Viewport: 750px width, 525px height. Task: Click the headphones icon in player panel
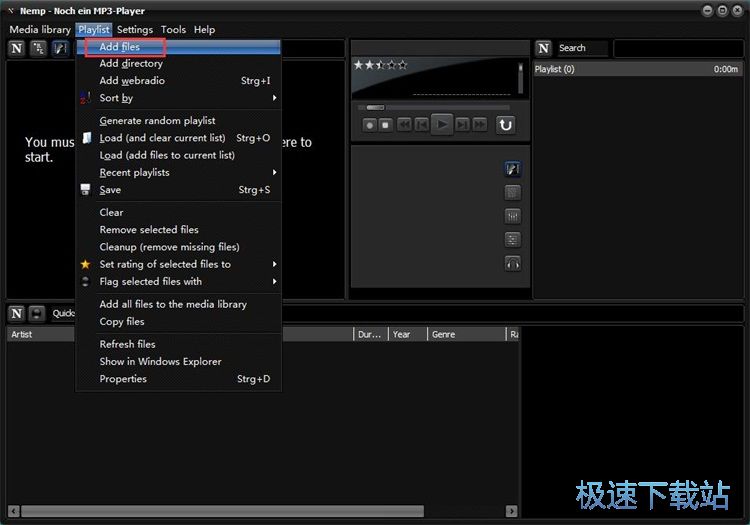click(x=513, y=263)
